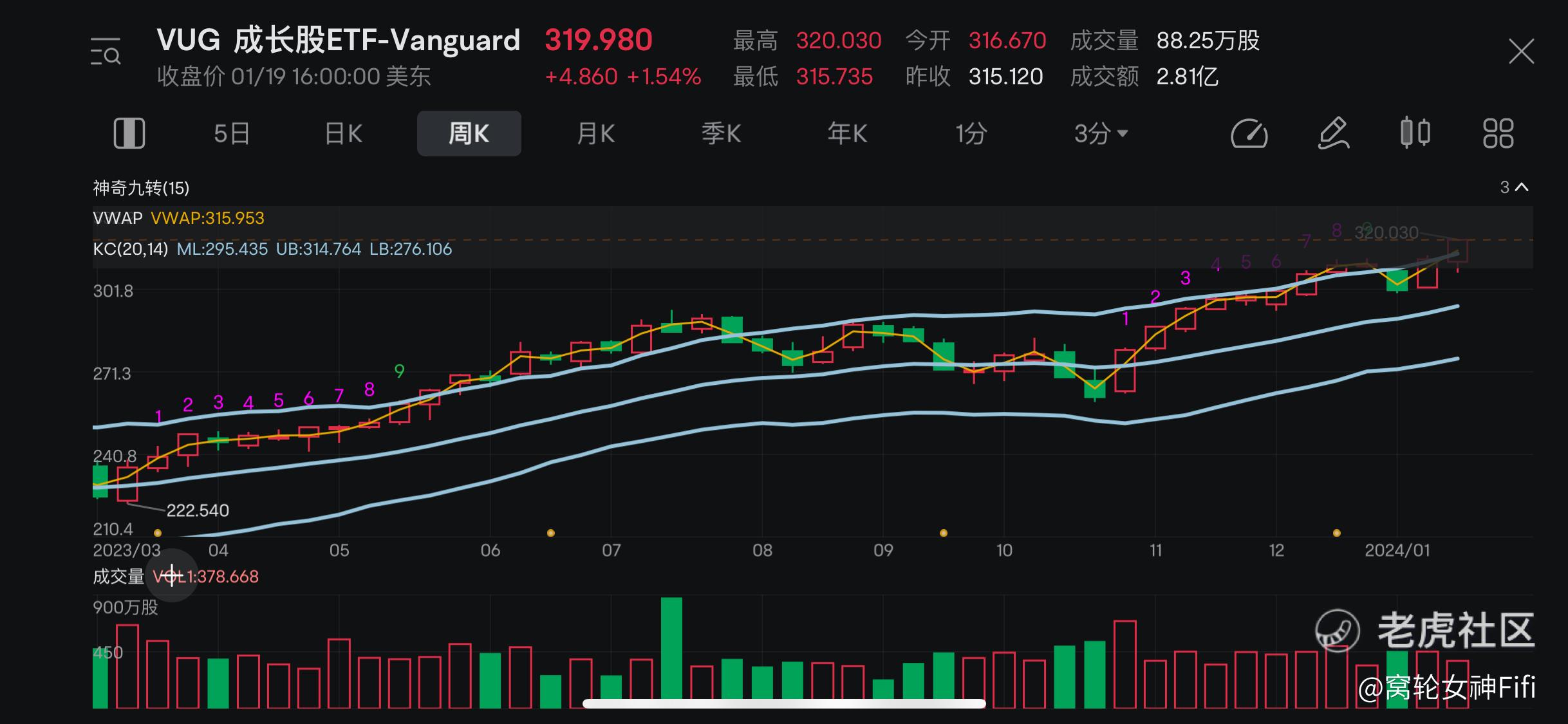This screenshot has height=724, width=1568.
Task: Tap the 收盘价 01/19 16:00:00 美东 timestamp
Action: point(294,77)
